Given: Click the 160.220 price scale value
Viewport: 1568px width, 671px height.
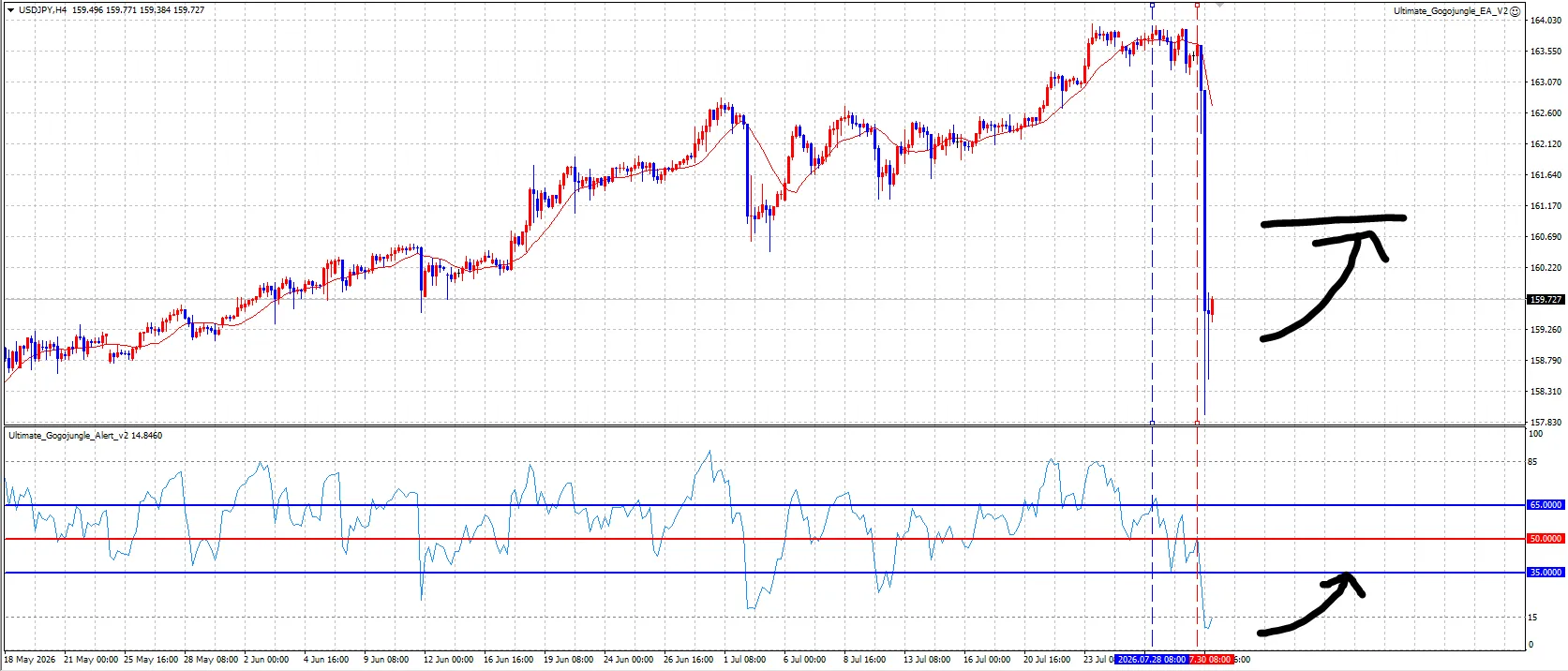Looking at the screenshot, I should click(x=1546, y=268).
